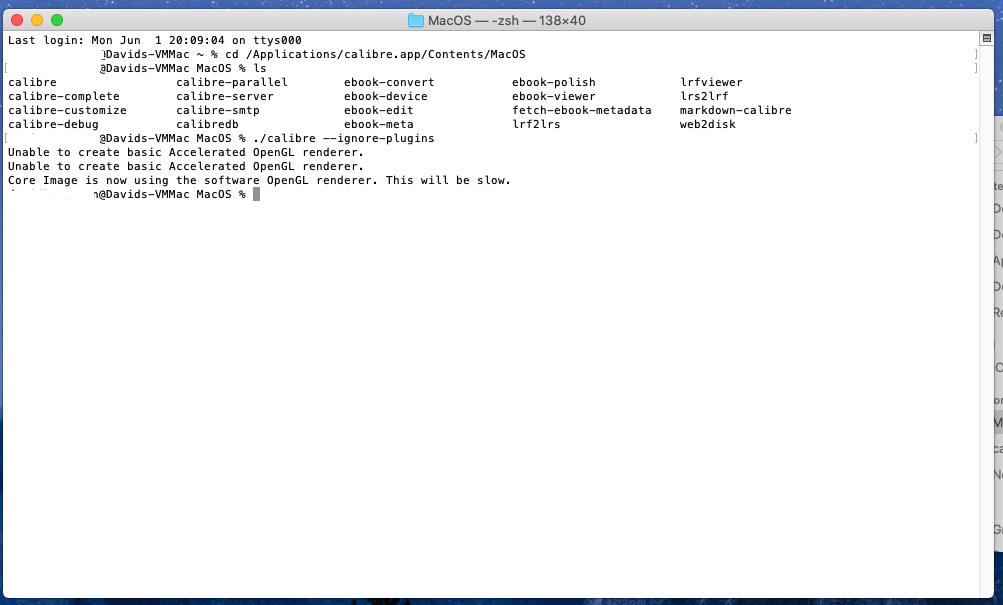Viewport: 1003px width, 605px height.
Task: Click the split pane icon at top right
Action: (x=986, y=38)
